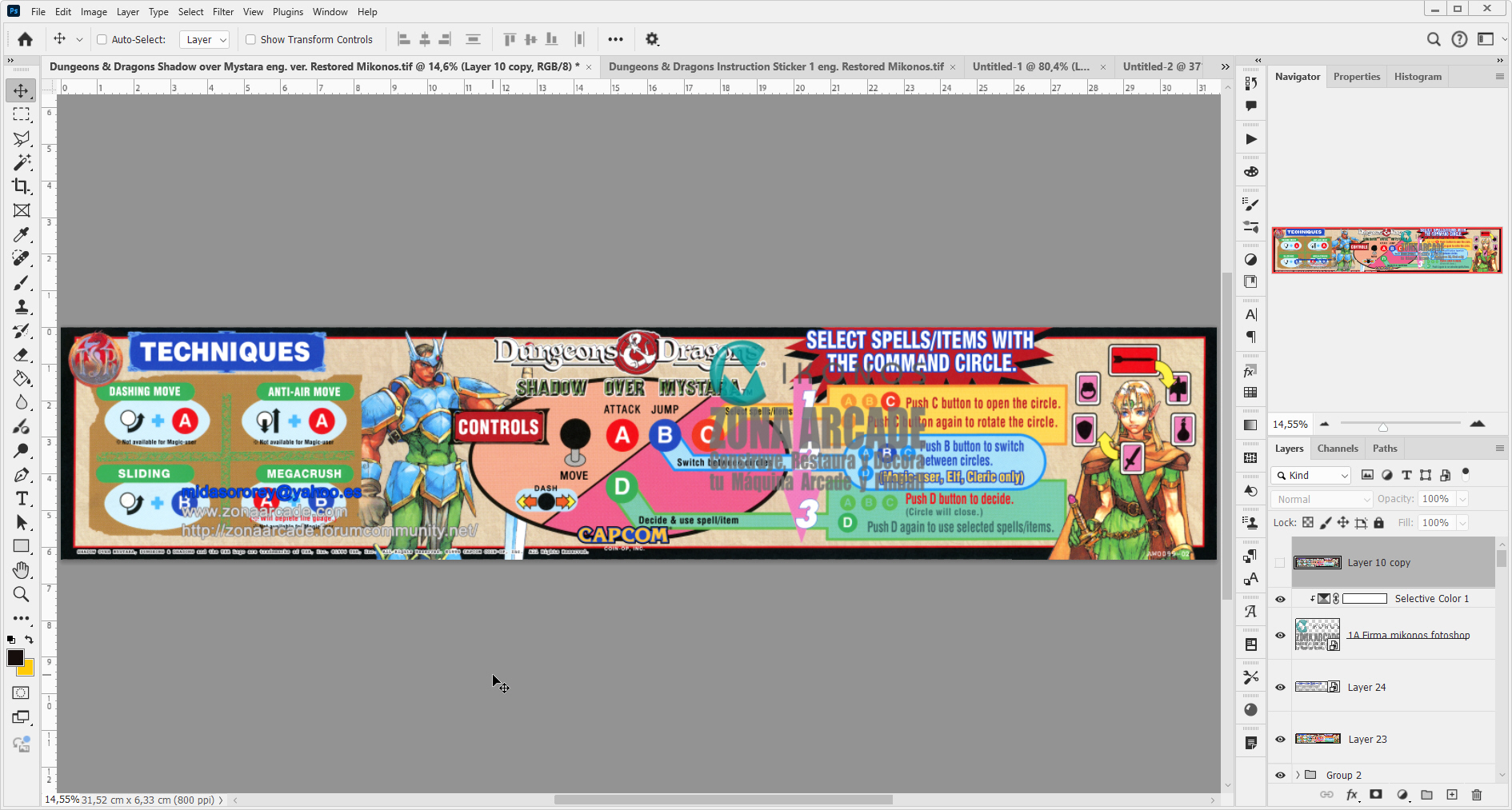
Task: Open the Filter menu
Action: [222, 12]
